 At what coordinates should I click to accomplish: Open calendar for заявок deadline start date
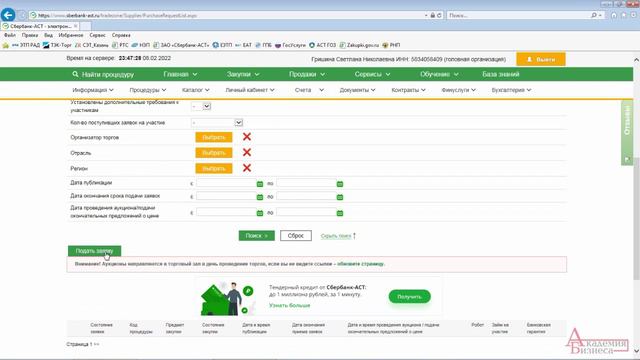260,197
